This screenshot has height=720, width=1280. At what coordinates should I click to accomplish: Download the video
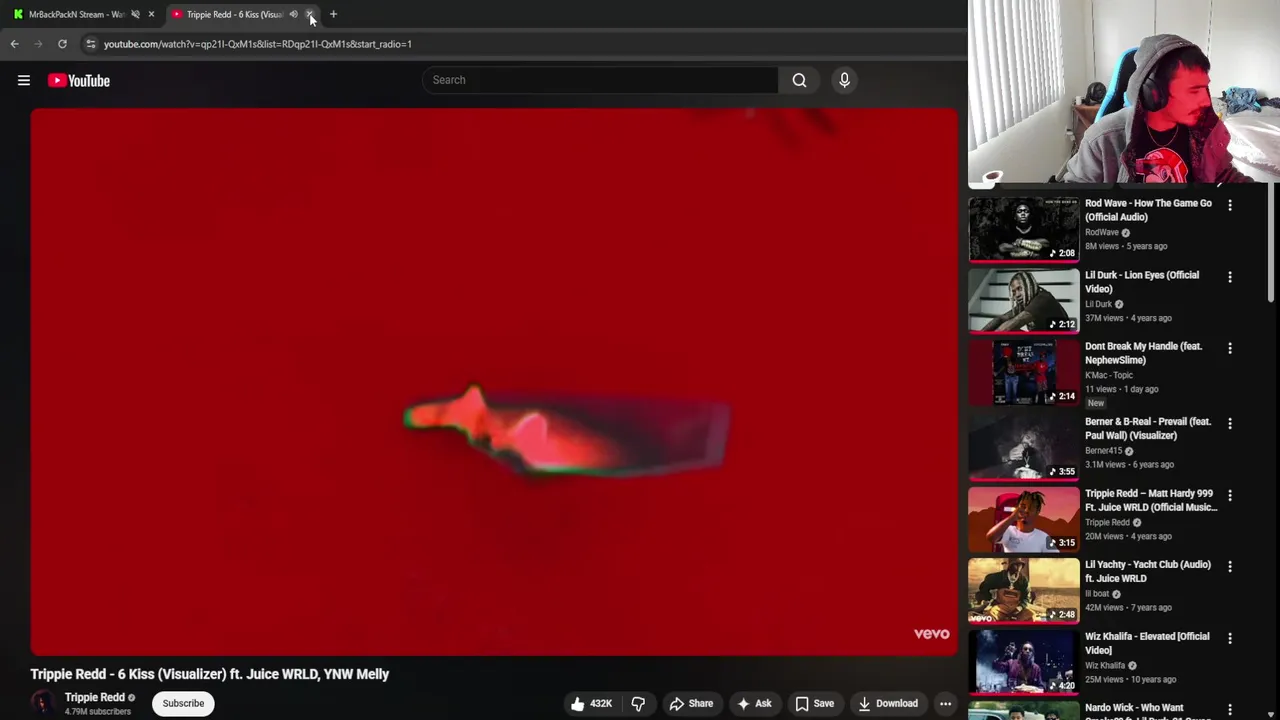point(888,703)
